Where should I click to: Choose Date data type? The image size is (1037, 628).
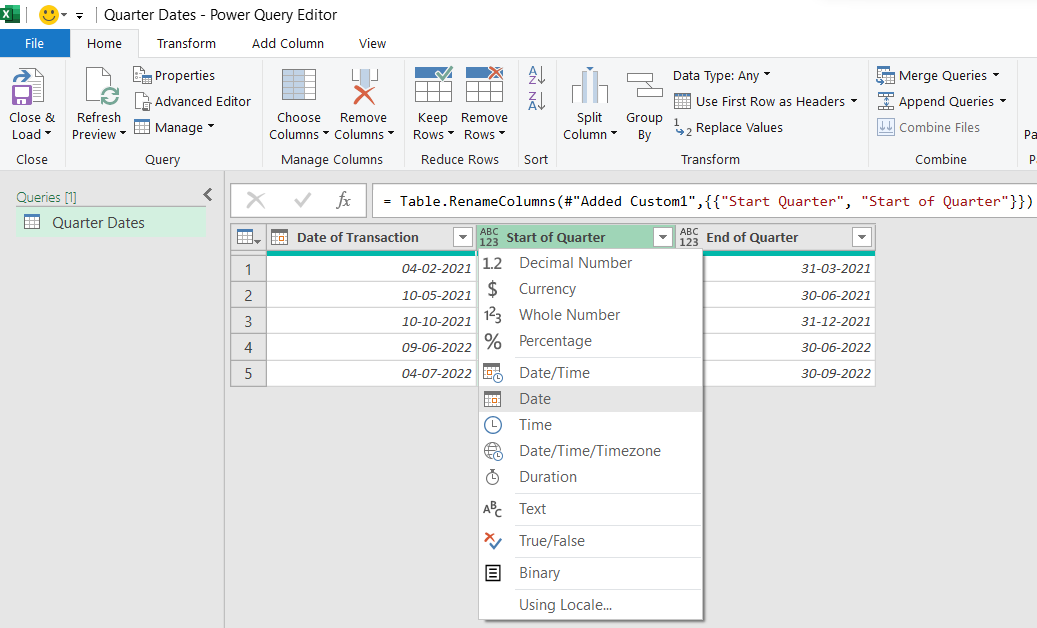click(x=590, y=399)
